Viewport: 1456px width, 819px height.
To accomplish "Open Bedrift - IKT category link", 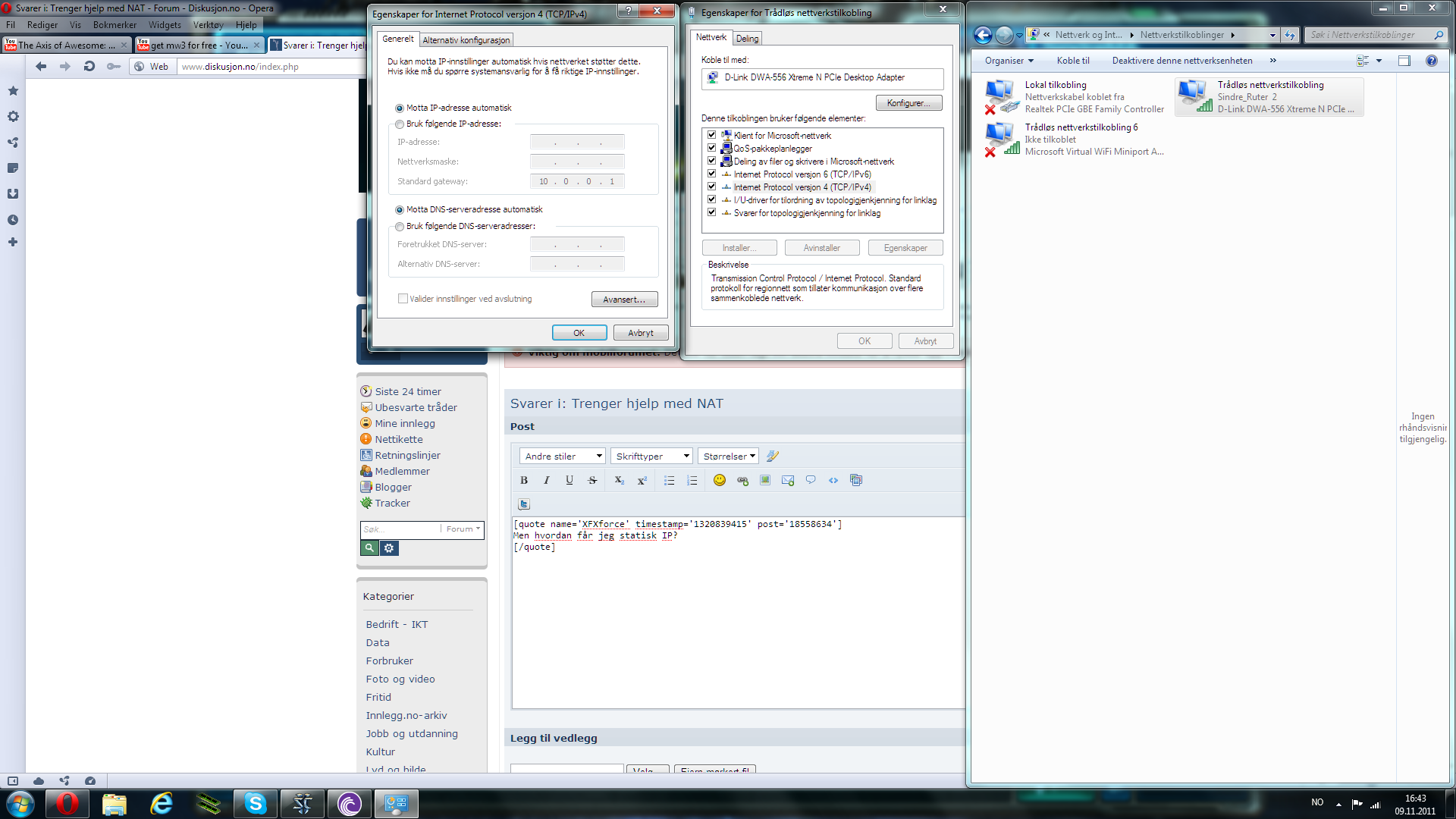I will pyautogui.click(x=397, y=624).
